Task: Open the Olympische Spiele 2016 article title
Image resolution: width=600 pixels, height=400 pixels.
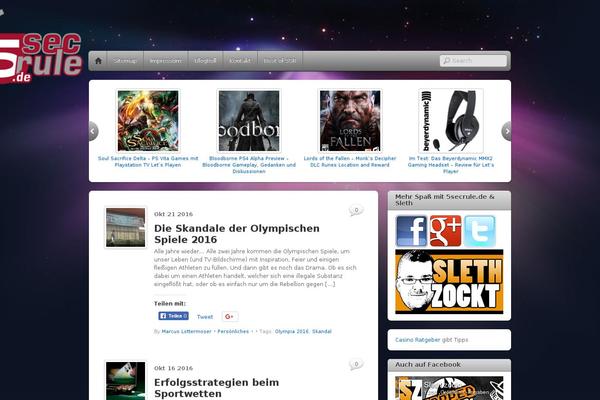Action: (236, 234)
